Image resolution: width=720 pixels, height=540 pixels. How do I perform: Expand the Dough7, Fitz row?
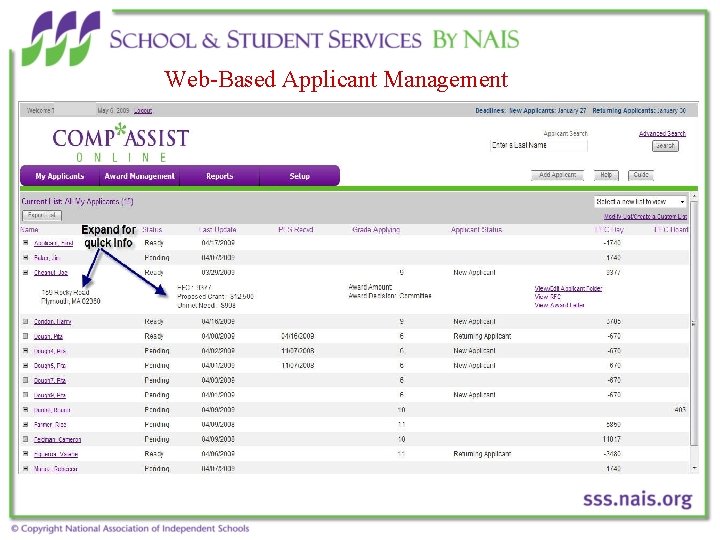tap(26, 380)
